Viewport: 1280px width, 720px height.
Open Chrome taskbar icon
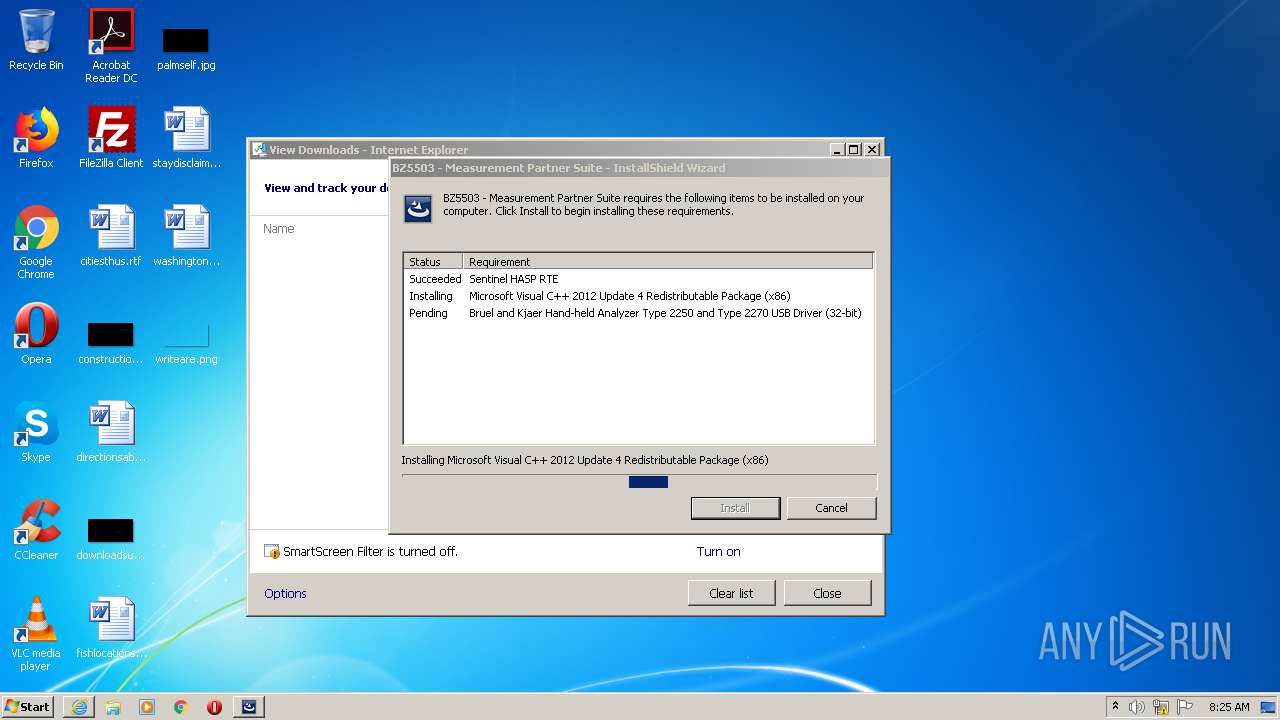coord(181,707)
